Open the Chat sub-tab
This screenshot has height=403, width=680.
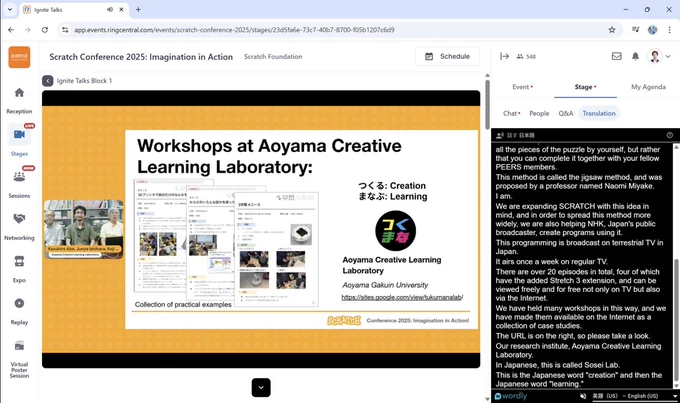click(x=511, y=113)
